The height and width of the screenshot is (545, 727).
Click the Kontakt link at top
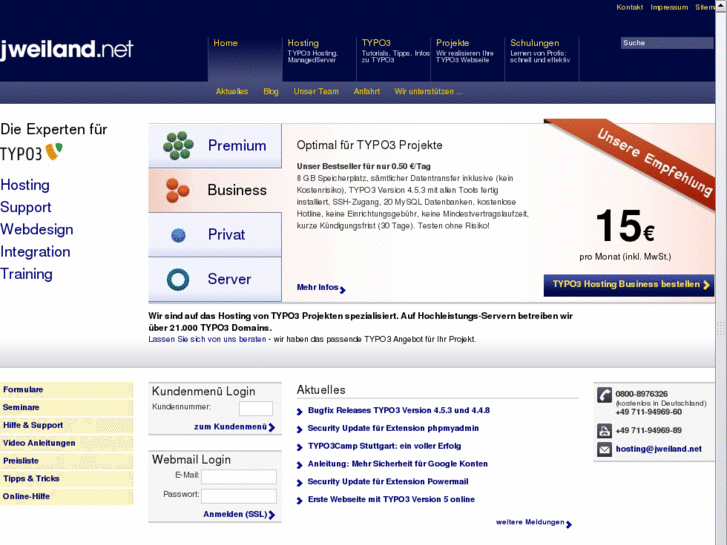point(630,7)
